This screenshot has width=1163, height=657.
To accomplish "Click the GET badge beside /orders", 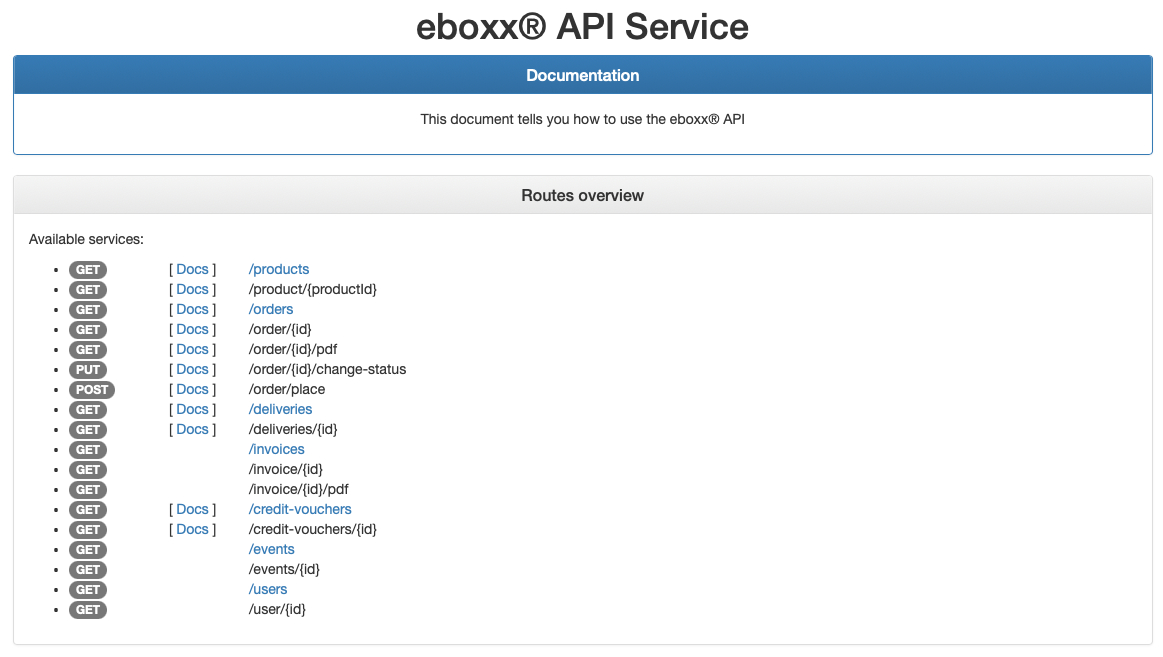I will point(88,310).
